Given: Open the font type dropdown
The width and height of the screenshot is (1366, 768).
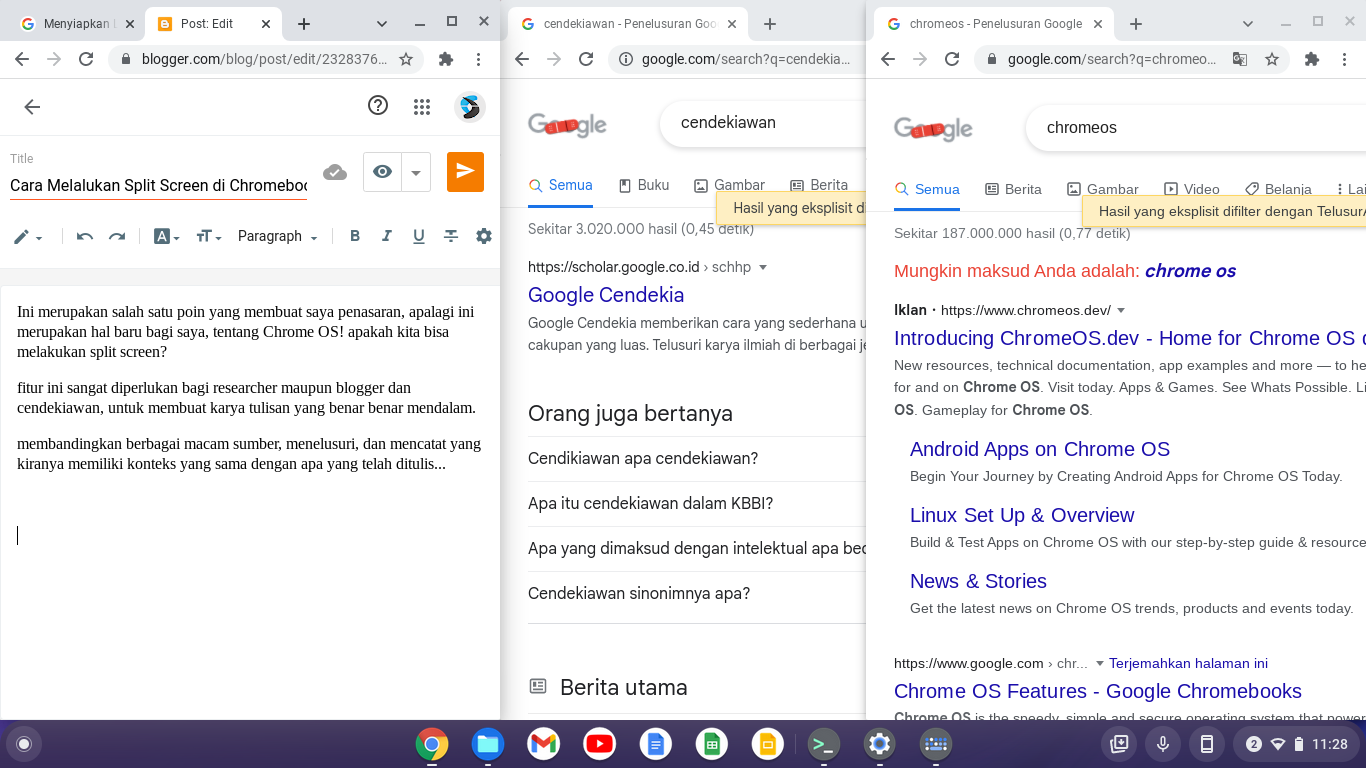Looking at the screenshot, I should click(166, 237).
